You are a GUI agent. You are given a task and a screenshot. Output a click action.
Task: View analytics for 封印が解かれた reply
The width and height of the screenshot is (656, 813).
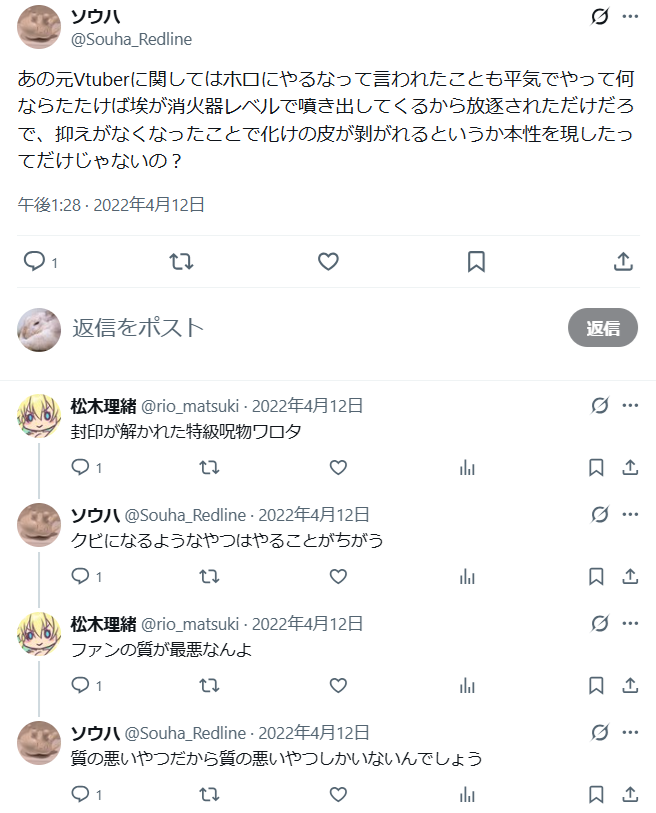tap(467, 468)
